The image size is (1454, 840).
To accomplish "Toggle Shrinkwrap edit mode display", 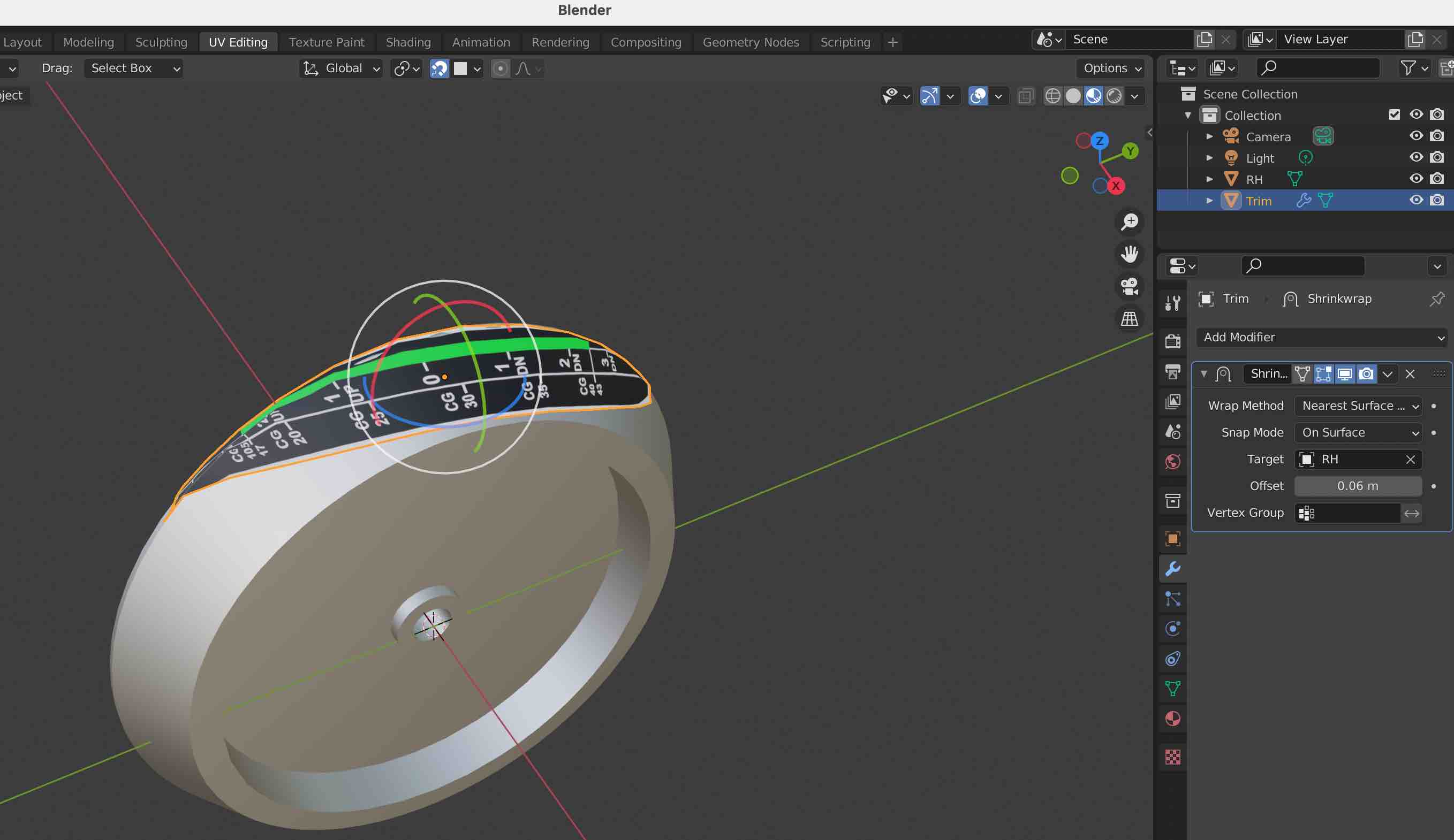I will [x=1323, y=374].
